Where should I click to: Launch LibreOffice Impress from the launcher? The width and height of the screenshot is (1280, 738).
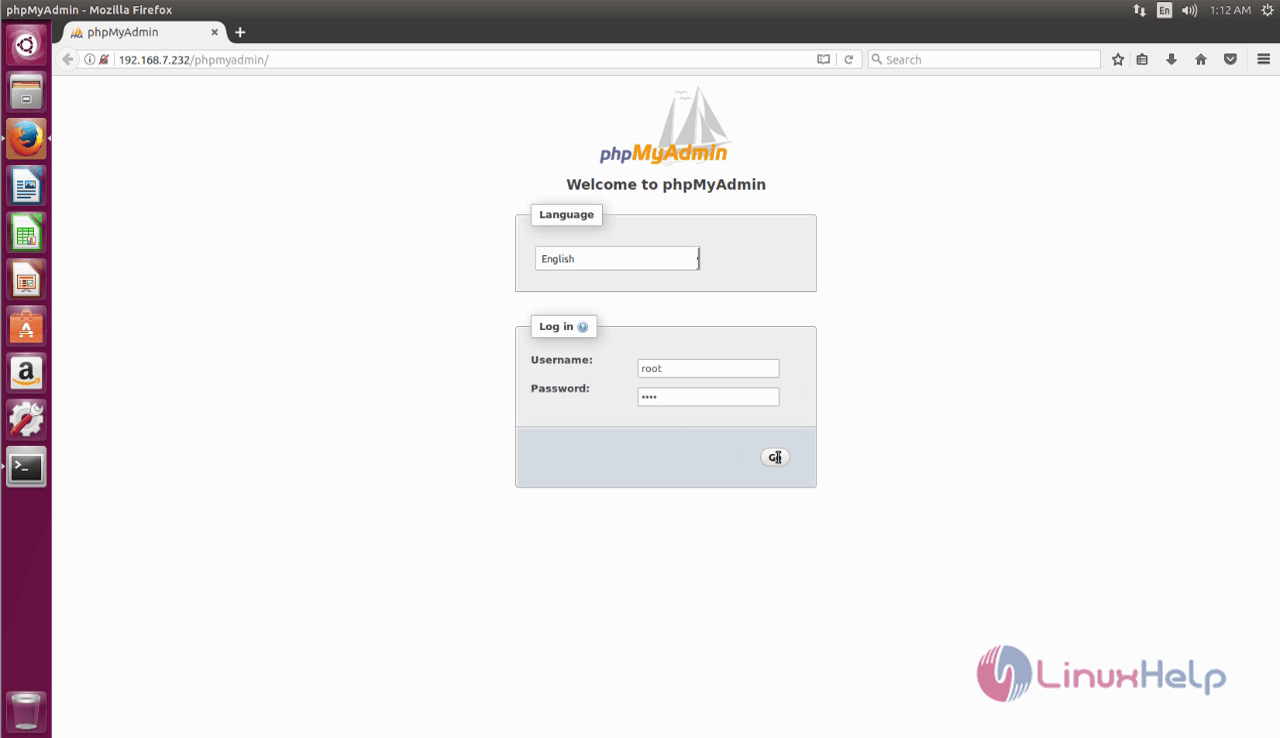click(x=26, y=280)
